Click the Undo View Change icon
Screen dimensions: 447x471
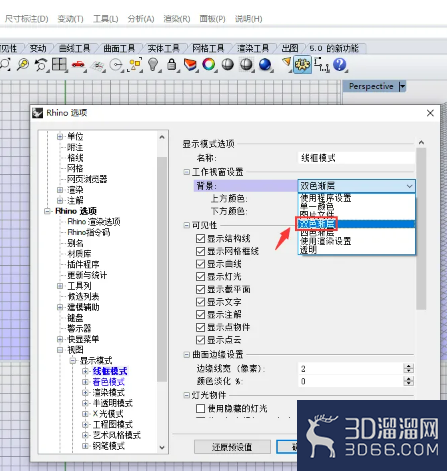pyautogui.click(x=41, y=64)
